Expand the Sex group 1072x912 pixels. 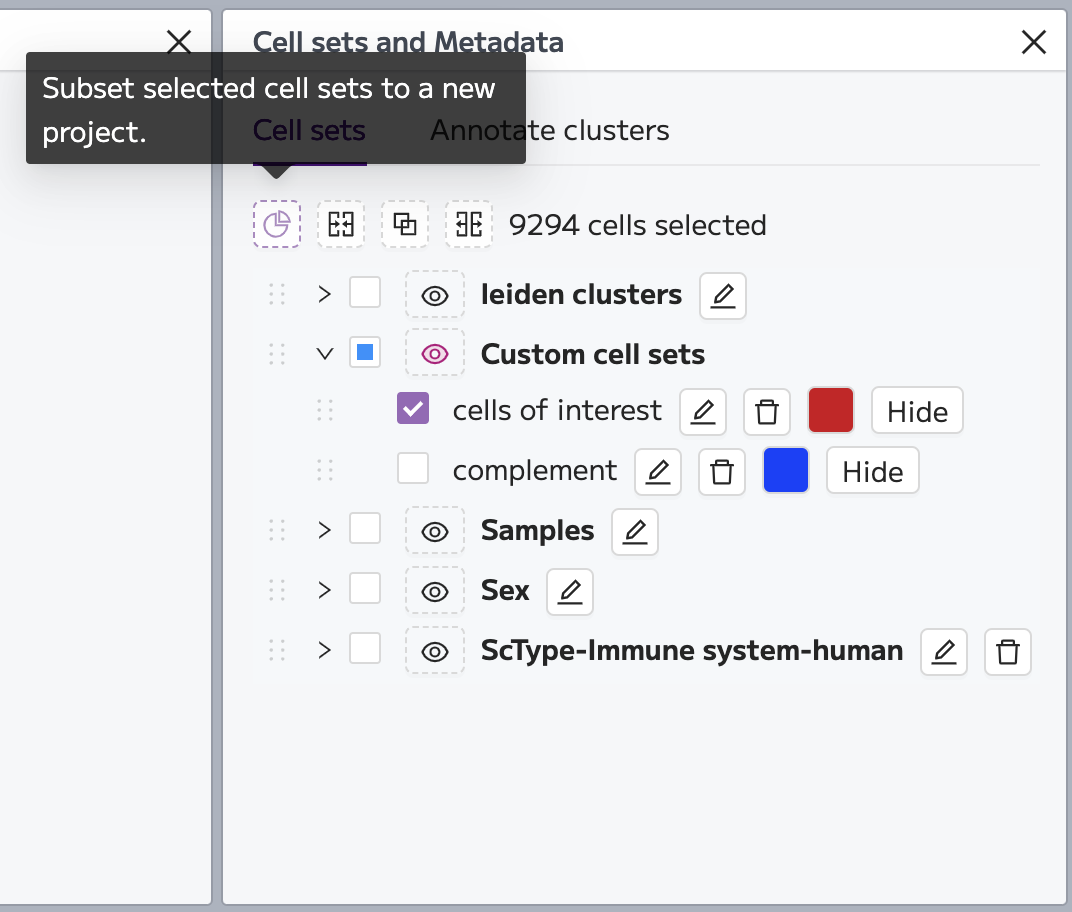[x=325, y=590]
